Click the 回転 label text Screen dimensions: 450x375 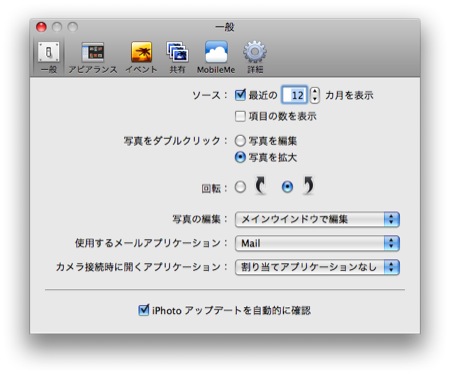214,189
